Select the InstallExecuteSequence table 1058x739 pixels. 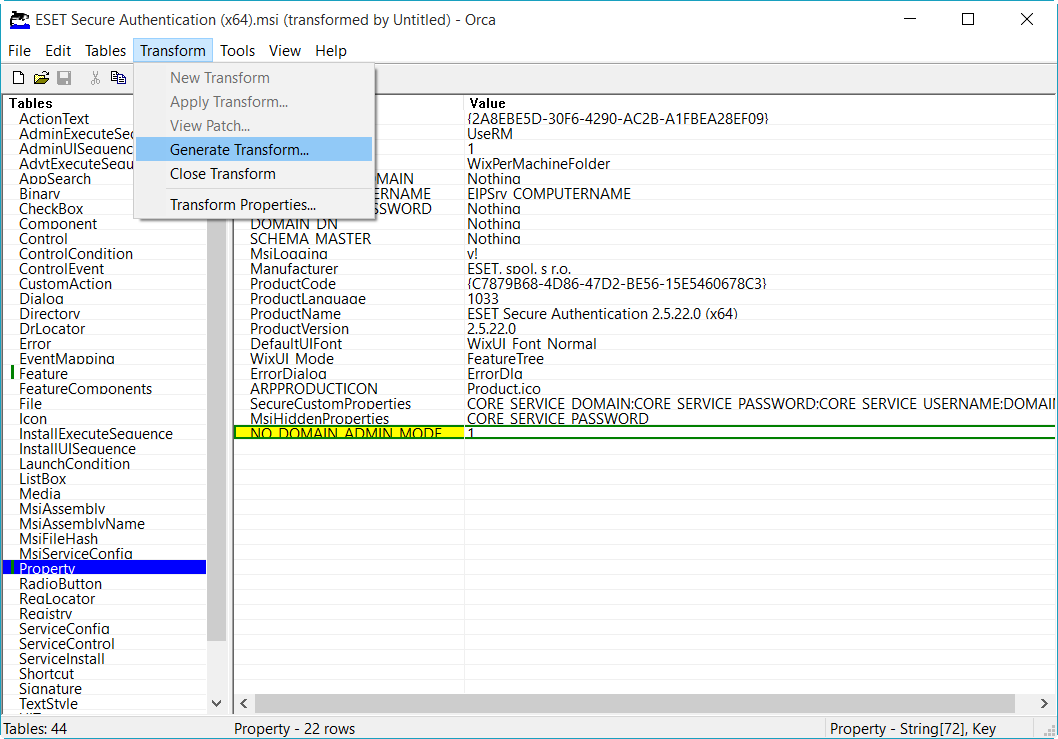[95, 434]
